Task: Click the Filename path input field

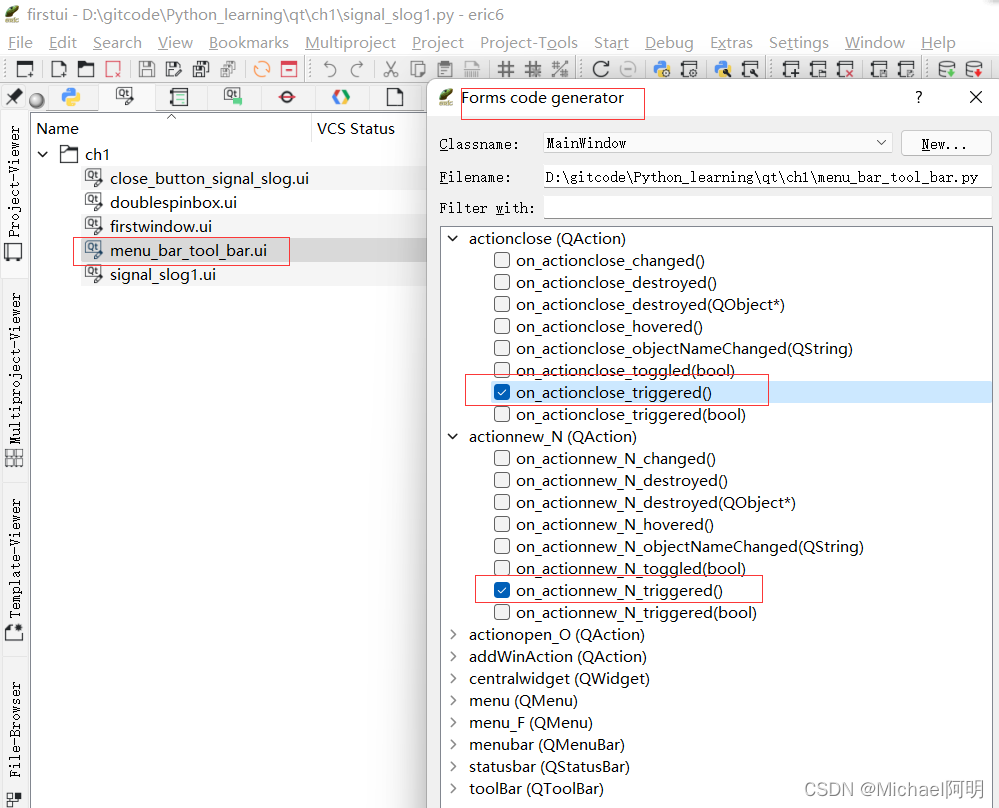Action: point(767,177)
